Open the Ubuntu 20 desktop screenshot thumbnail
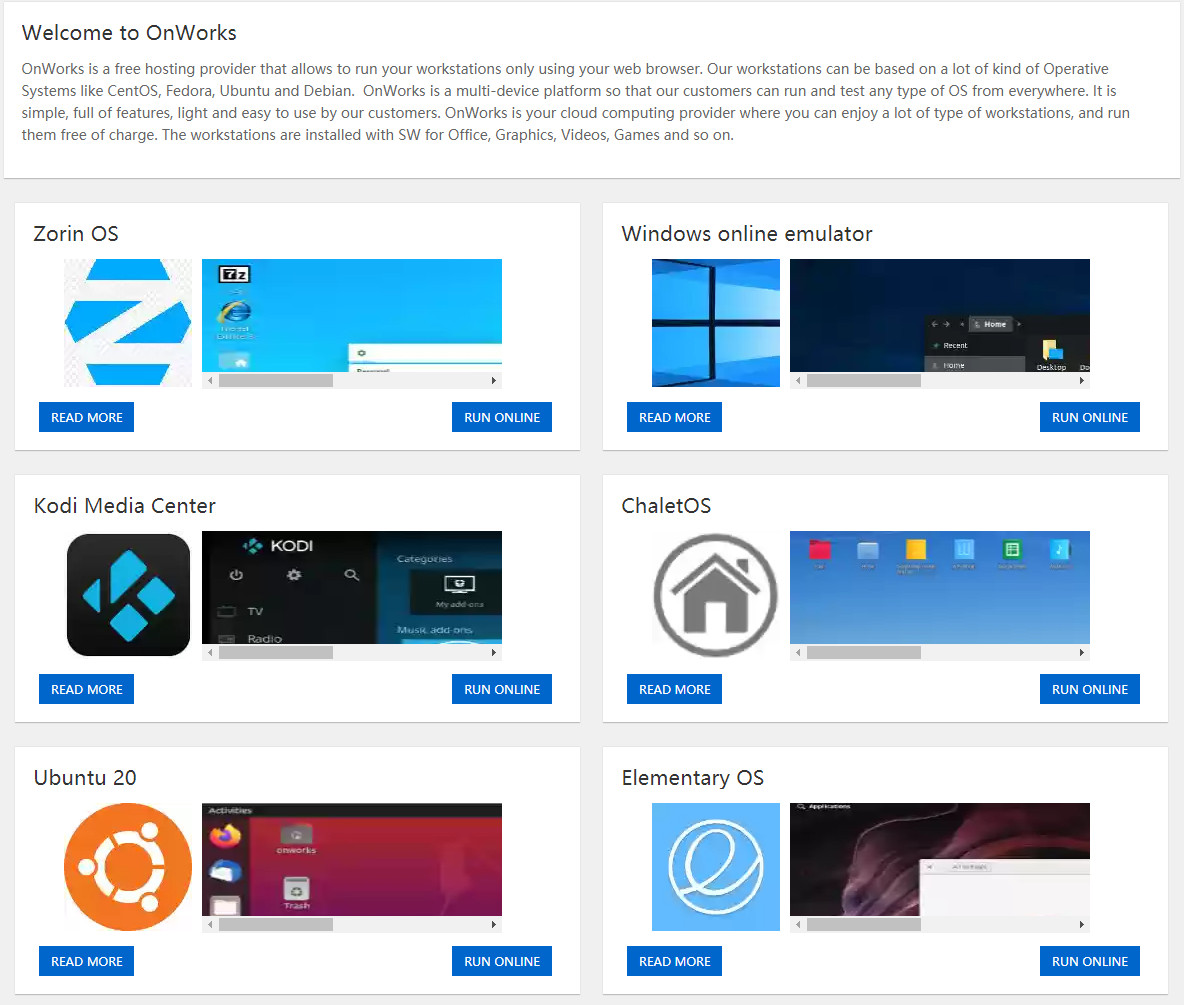The height and width of the screenshot is (1005, 1184). click(352, 859)
